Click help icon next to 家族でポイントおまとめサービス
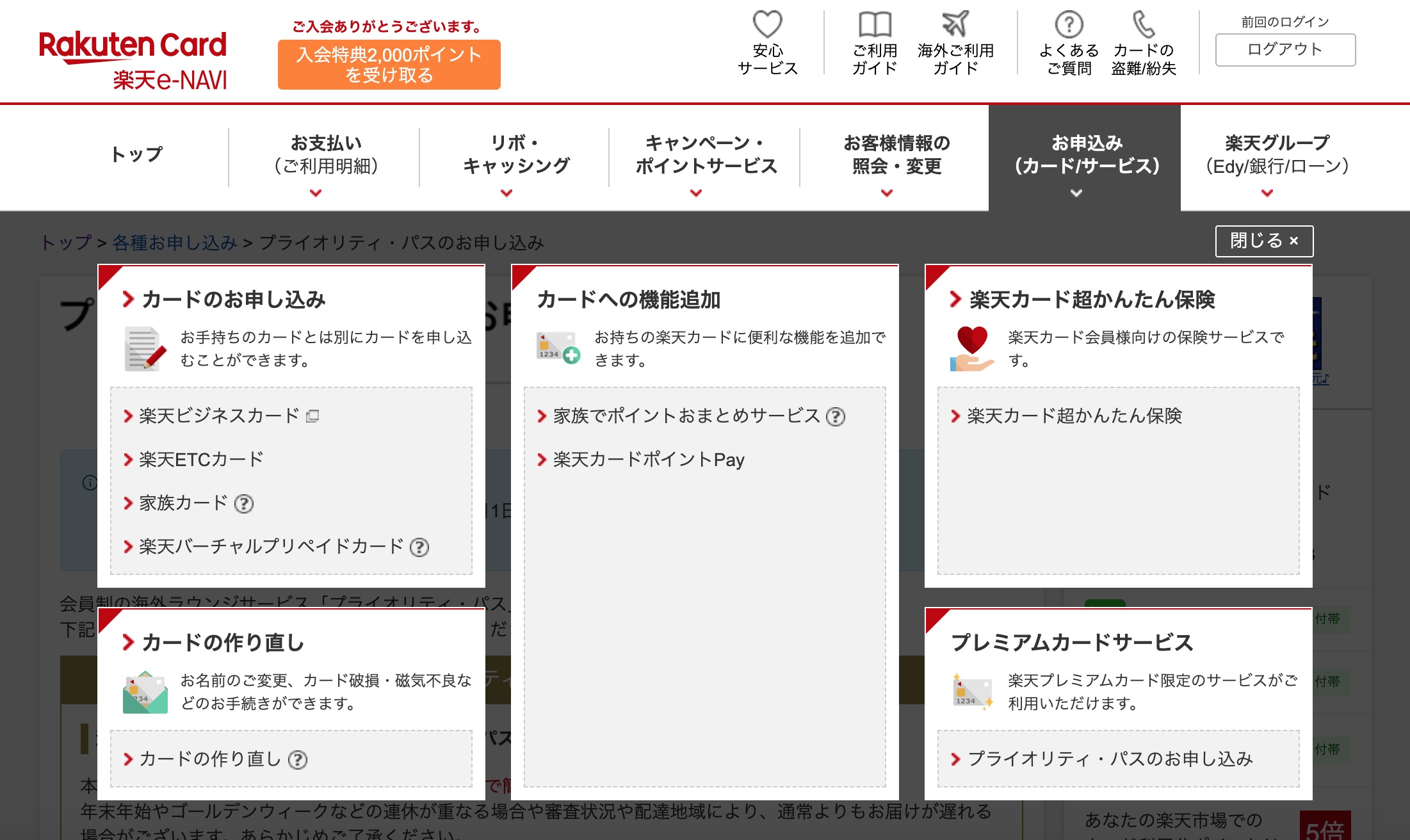 click(836, 417)
